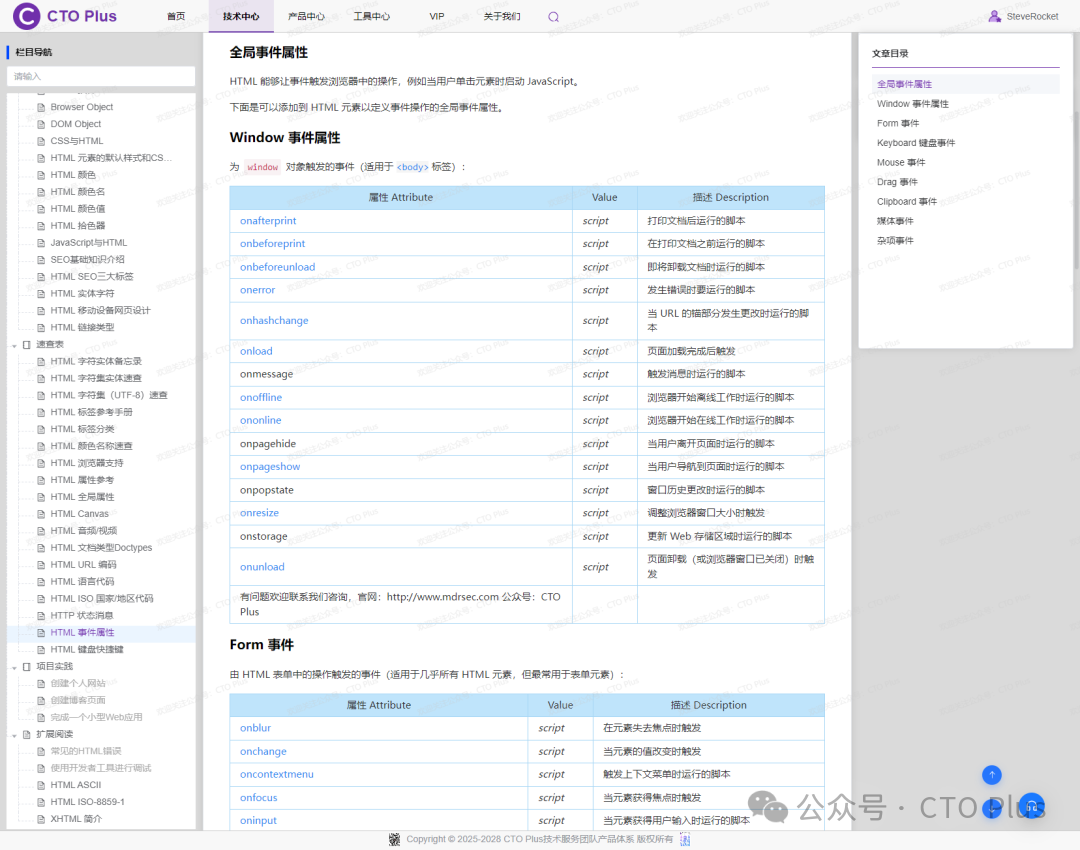
Task: Click the page icon next to Browser Object
Action: point(41,107)
